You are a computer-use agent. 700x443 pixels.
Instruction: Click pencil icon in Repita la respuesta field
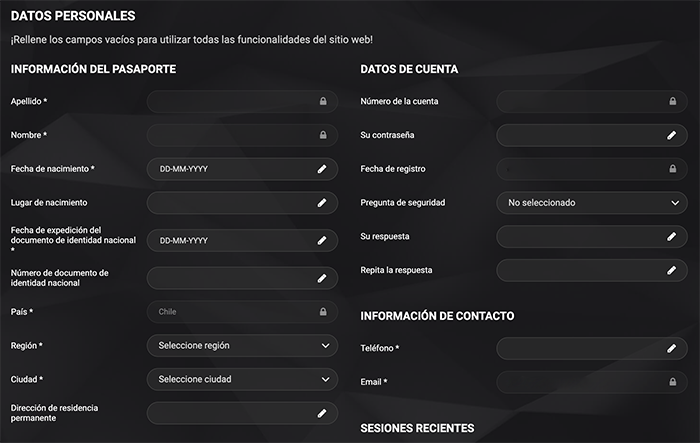[672, 271]
